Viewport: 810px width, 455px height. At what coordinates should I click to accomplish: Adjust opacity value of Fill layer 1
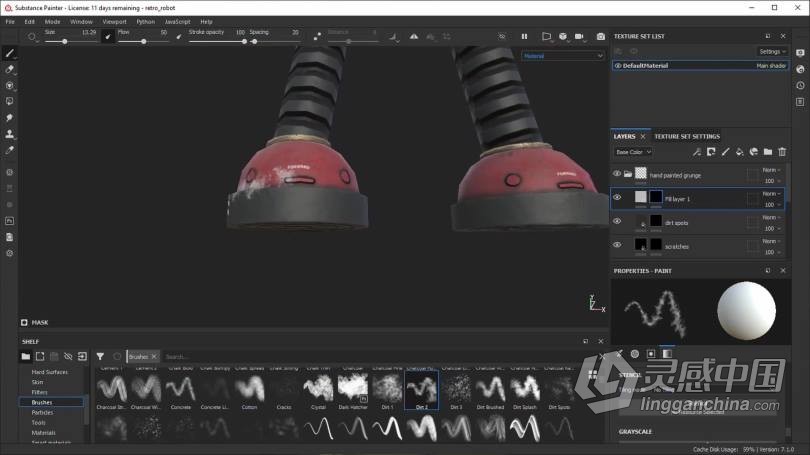click(772, 205)
